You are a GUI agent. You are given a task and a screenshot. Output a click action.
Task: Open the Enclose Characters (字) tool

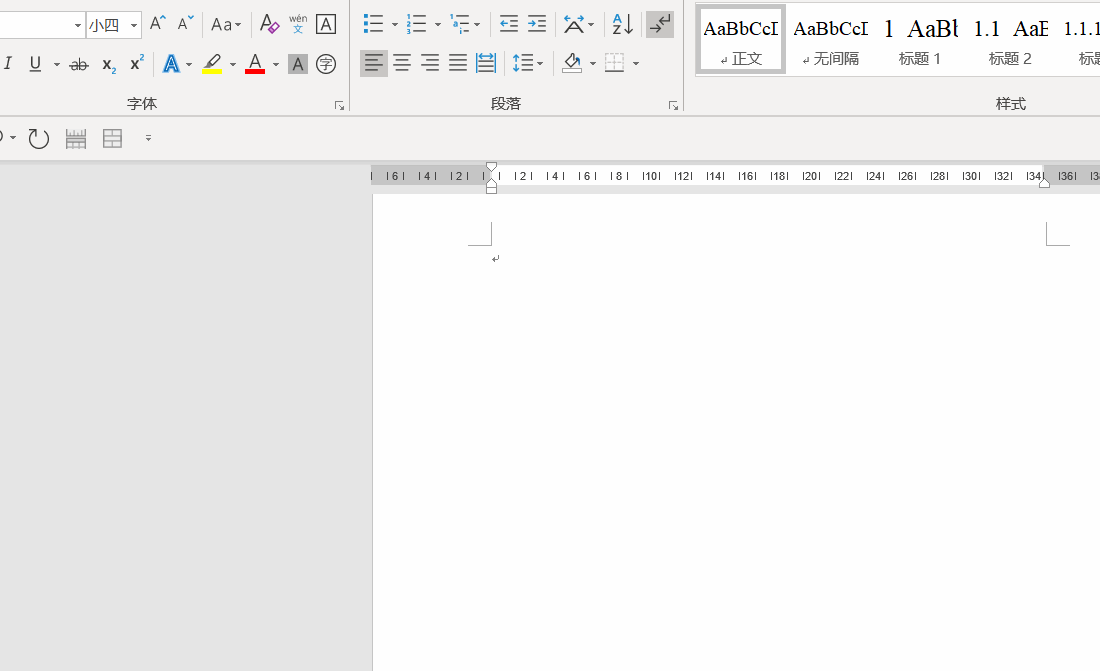coord(326,65)
